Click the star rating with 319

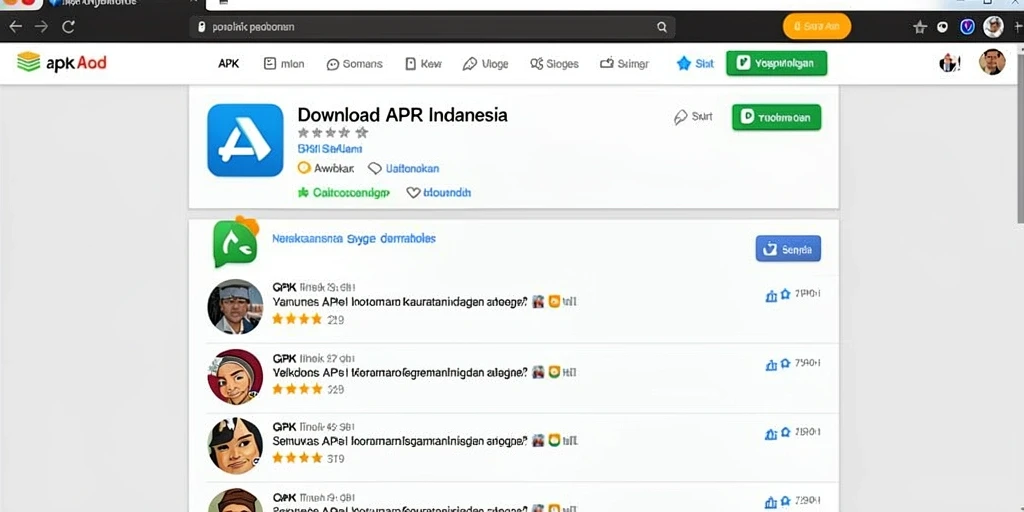(308, 458)
